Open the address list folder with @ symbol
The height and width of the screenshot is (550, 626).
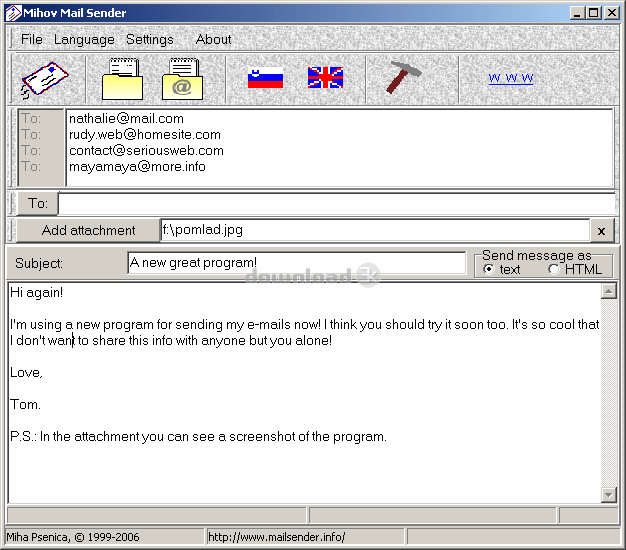click(182, 79)
